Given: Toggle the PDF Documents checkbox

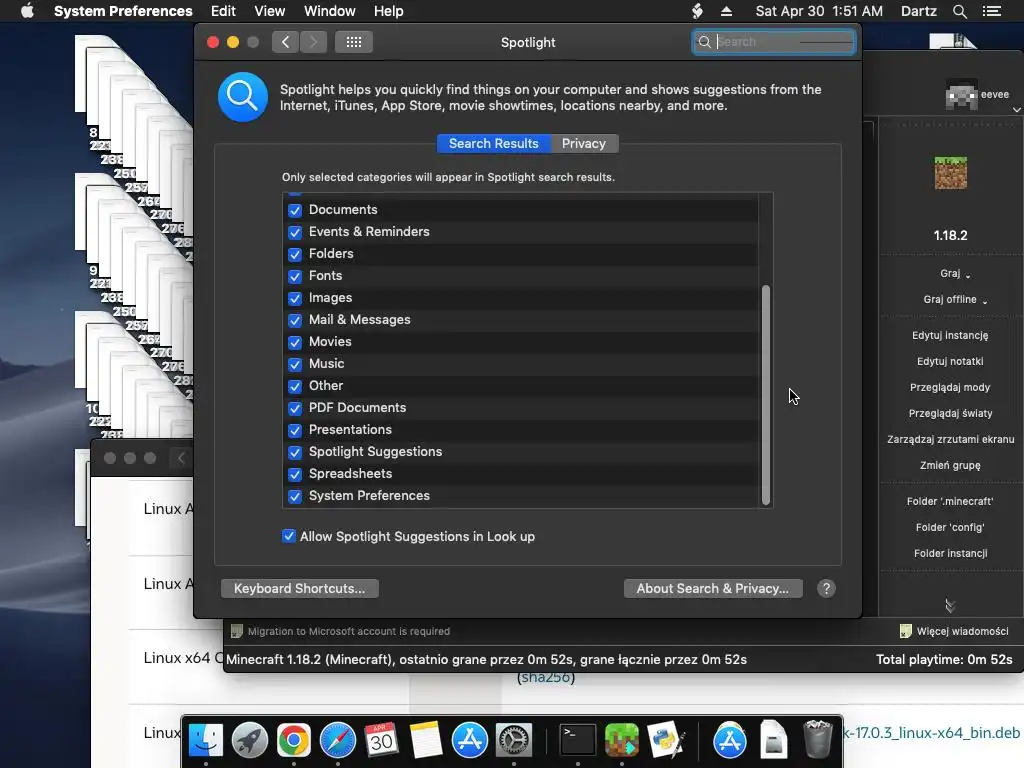Looking at the screenshot, I should click(295, 408).
